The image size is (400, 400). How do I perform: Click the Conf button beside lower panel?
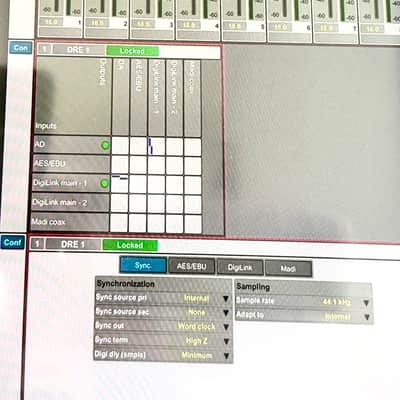[13, 242]
